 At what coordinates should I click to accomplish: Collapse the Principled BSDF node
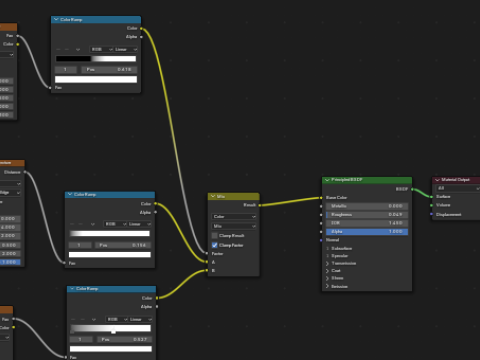[327, 180]
